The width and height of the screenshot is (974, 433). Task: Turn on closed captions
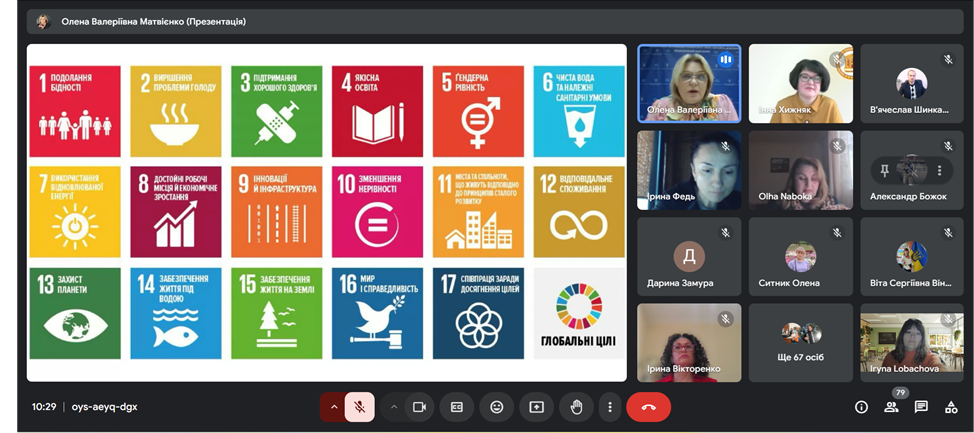[457, 407]
